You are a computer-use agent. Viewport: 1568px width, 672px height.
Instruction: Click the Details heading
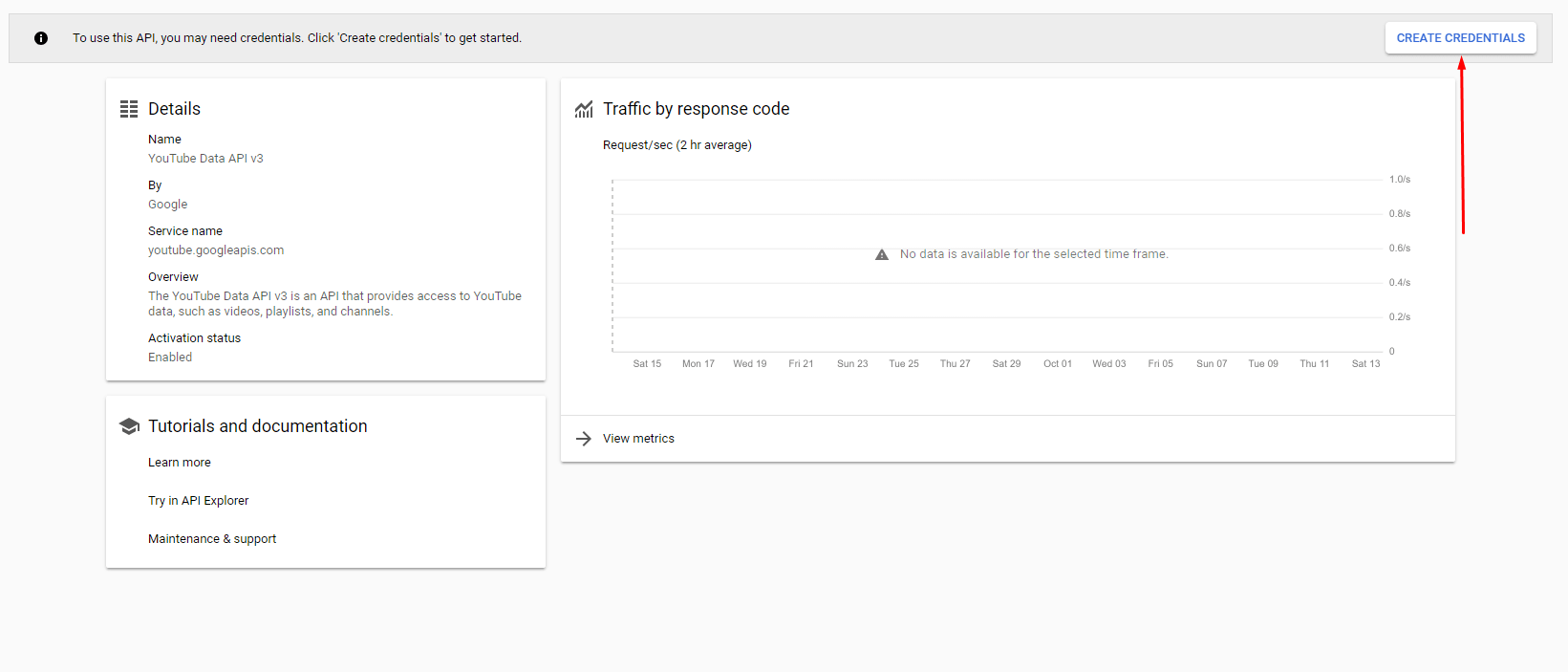[174, 109]
